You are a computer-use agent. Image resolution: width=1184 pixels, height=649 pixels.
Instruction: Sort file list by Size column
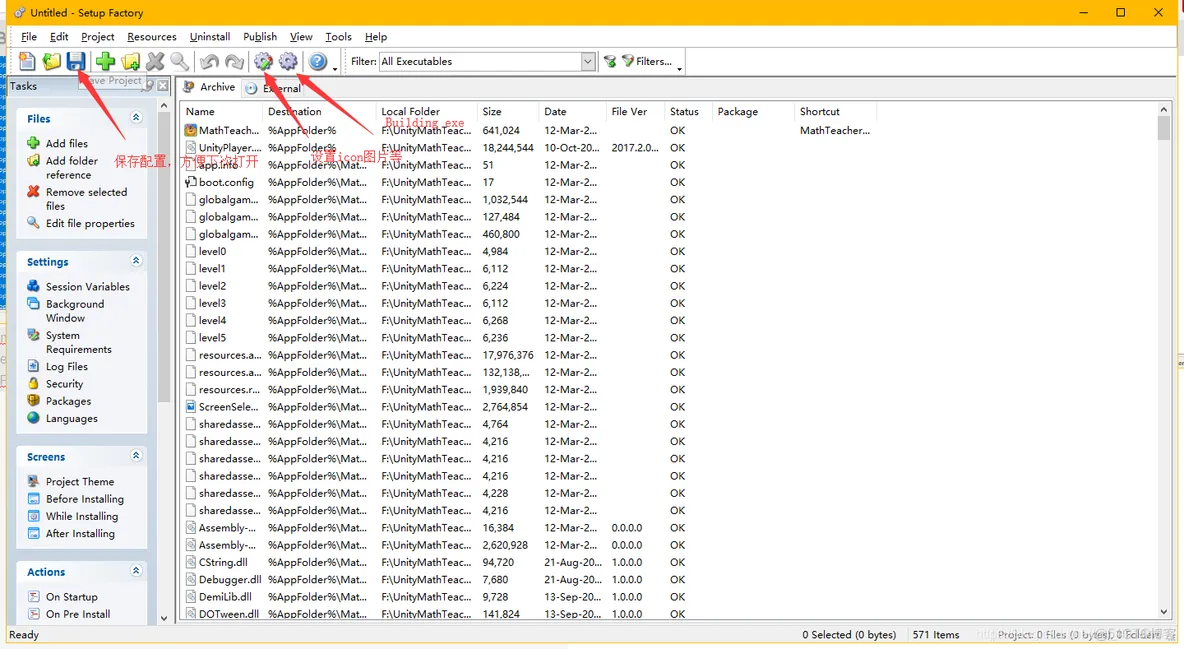click(x=509, y=111)
